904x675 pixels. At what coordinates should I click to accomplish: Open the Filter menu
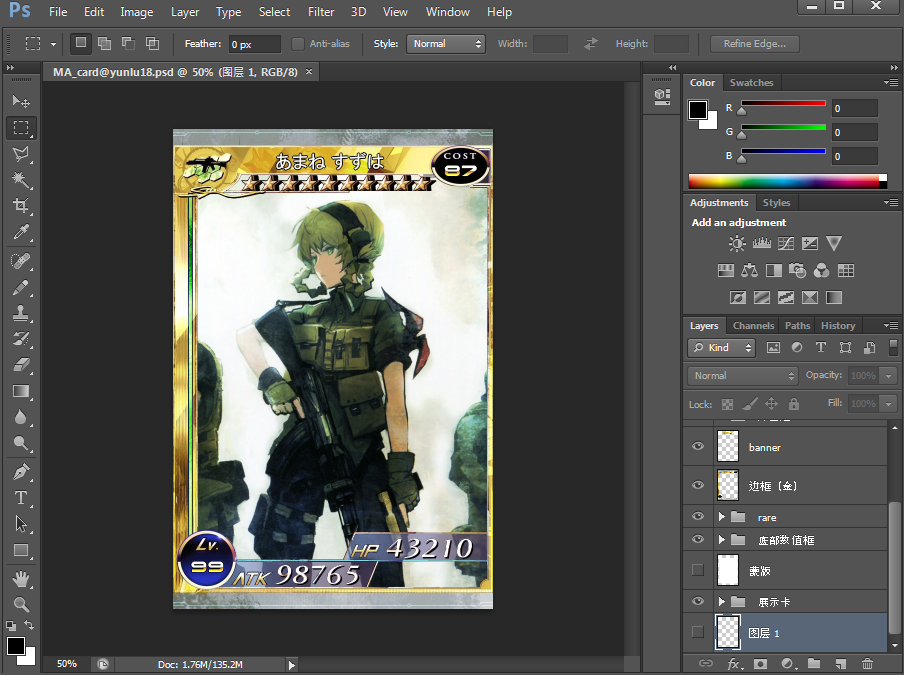coord(321,12)
